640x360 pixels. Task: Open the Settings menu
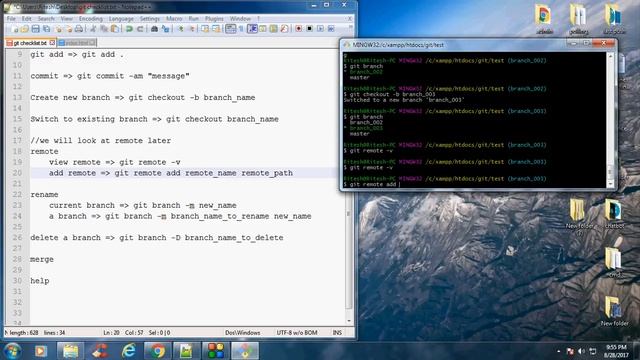point(149,19)
